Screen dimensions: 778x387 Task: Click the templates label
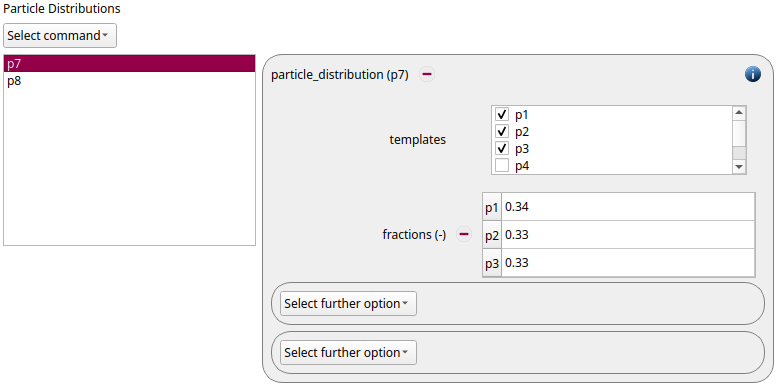[418, 140]
